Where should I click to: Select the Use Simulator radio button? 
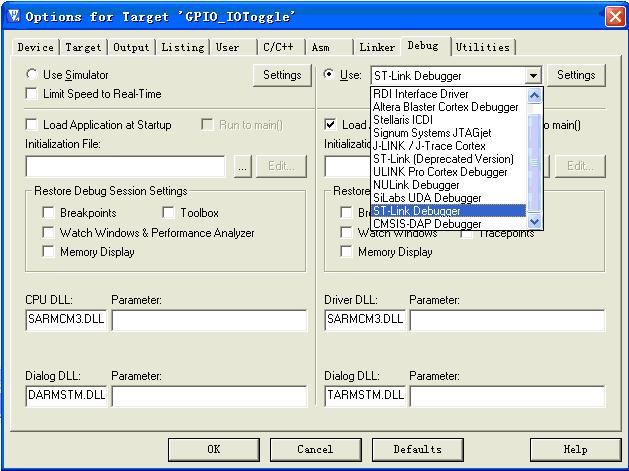tap(31, 75)
